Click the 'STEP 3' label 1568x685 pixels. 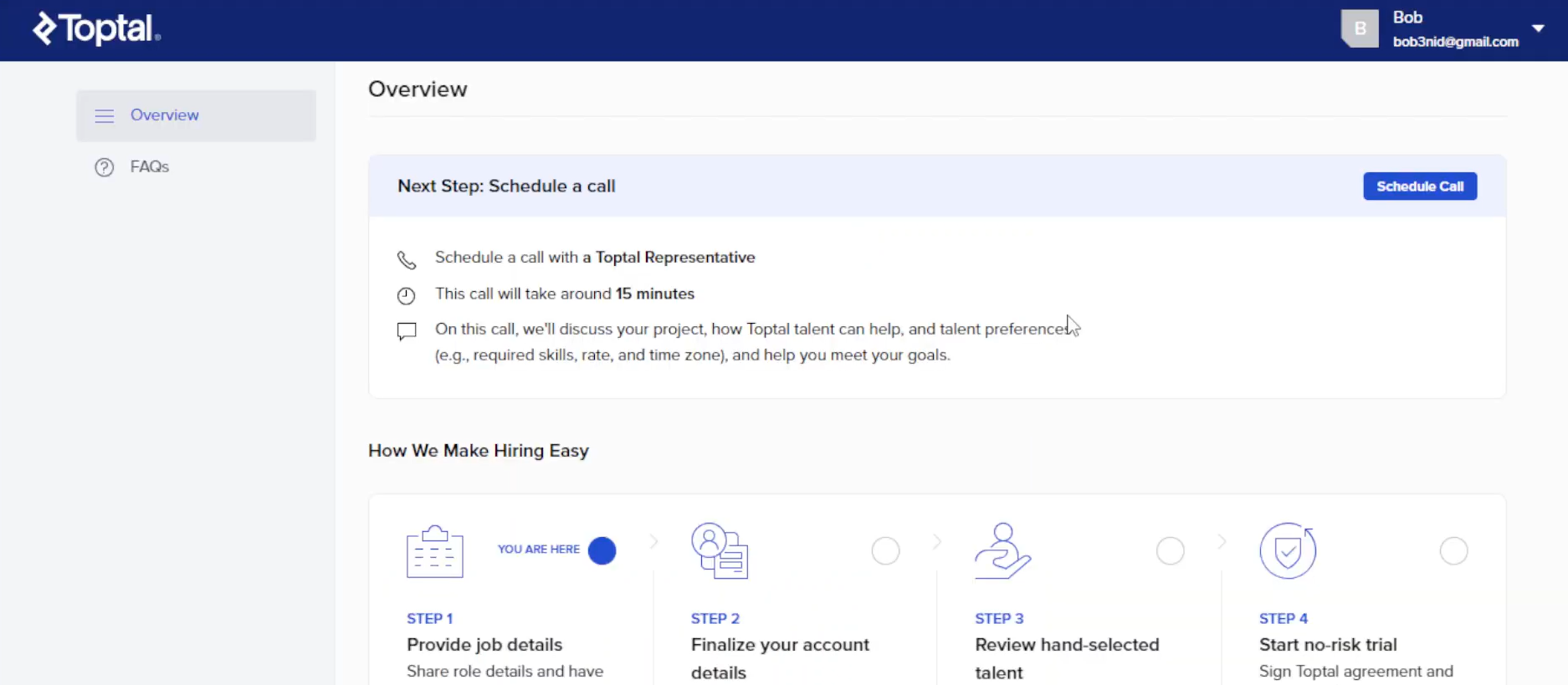[999, 619]
